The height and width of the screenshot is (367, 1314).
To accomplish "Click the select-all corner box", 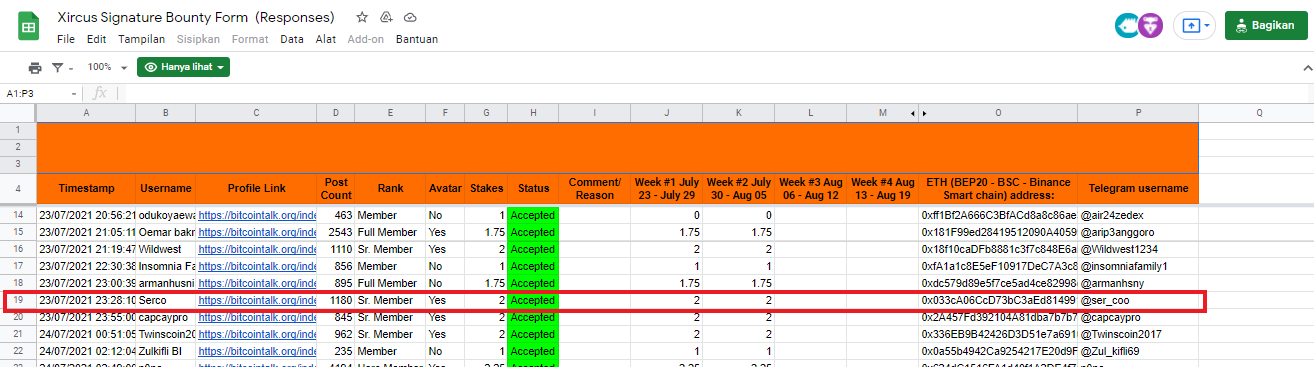I will (x=18, y=113).
